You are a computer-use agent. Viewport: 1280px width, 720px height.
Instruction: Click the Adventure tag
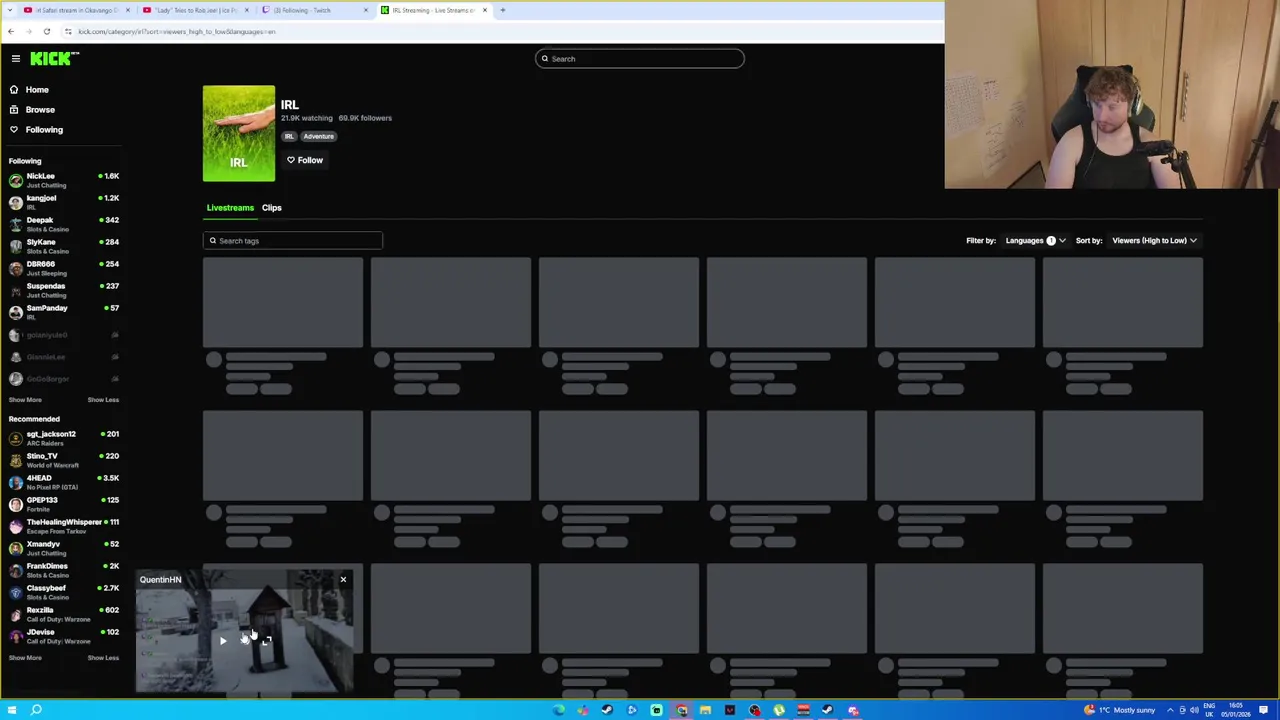pos(318,136)
